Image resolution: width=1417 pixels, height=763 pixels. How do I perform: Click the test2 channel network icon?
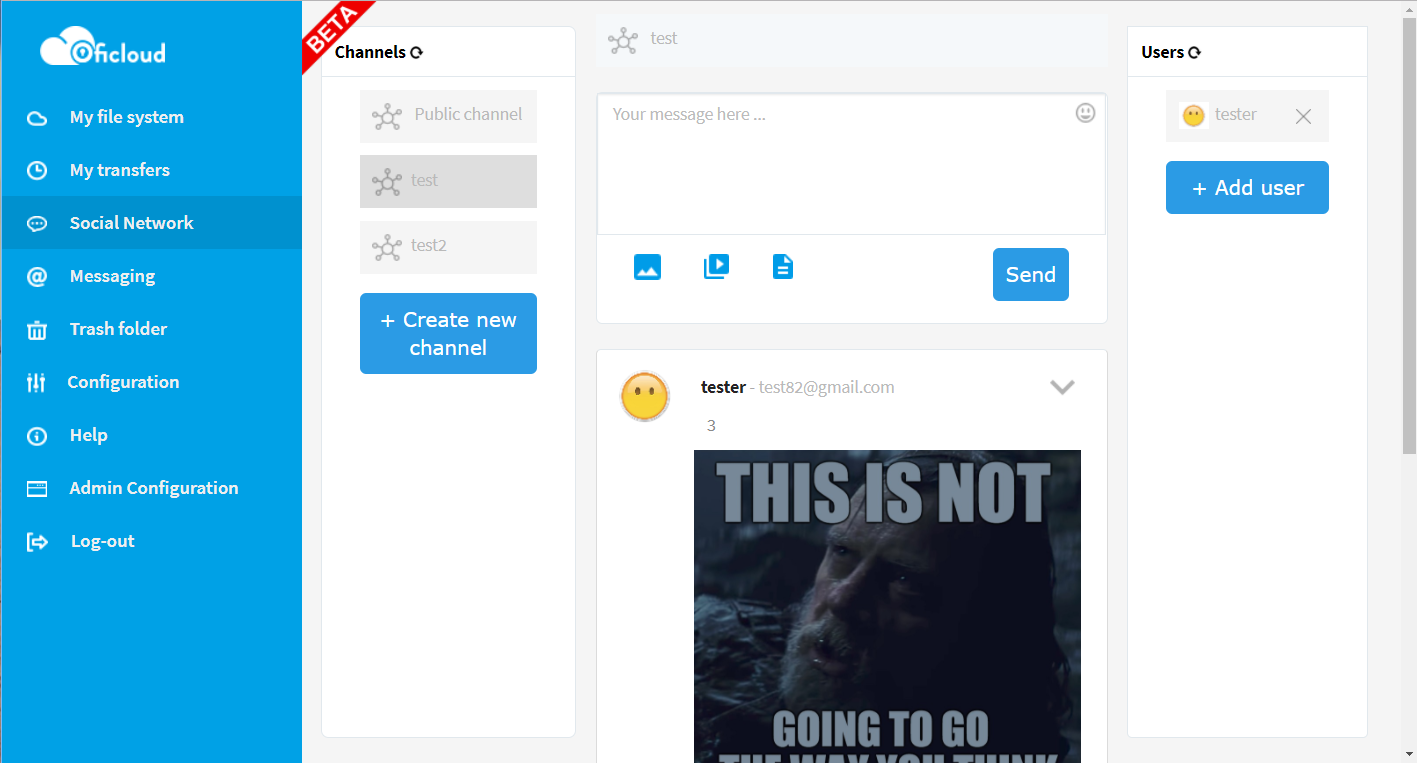pyautogui.click(x=387, y=247)
